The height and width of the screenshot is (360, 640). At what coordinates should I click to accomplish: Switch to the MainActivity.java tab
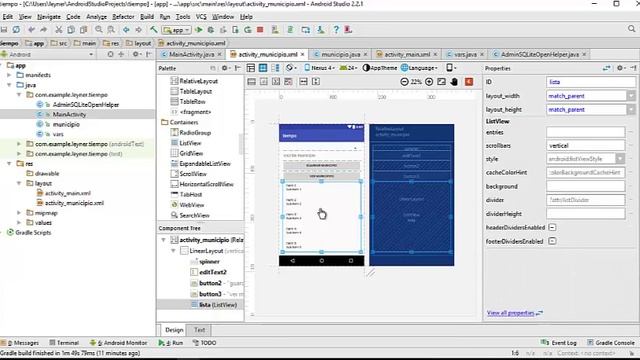192,54
